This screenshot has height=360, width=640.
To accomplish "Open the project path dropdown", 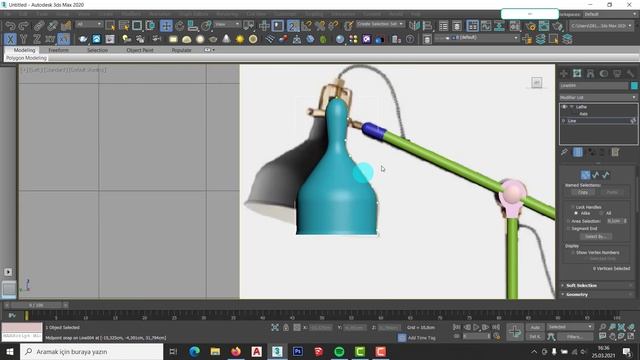I will pyautogui.click(x=601, y=26).
